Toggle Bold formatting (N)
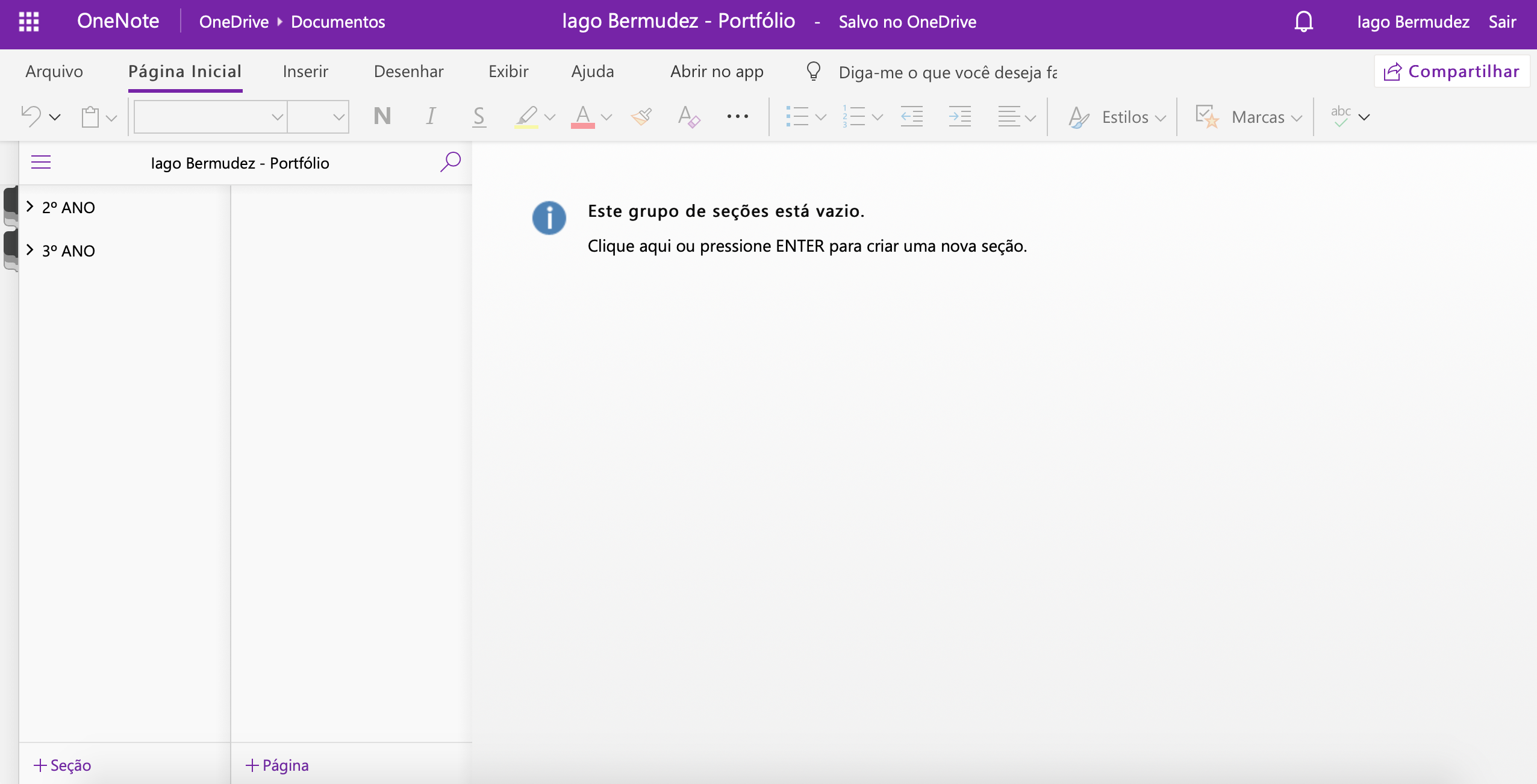This screenshot has width=1537, height=784. [x=382, y=116]
